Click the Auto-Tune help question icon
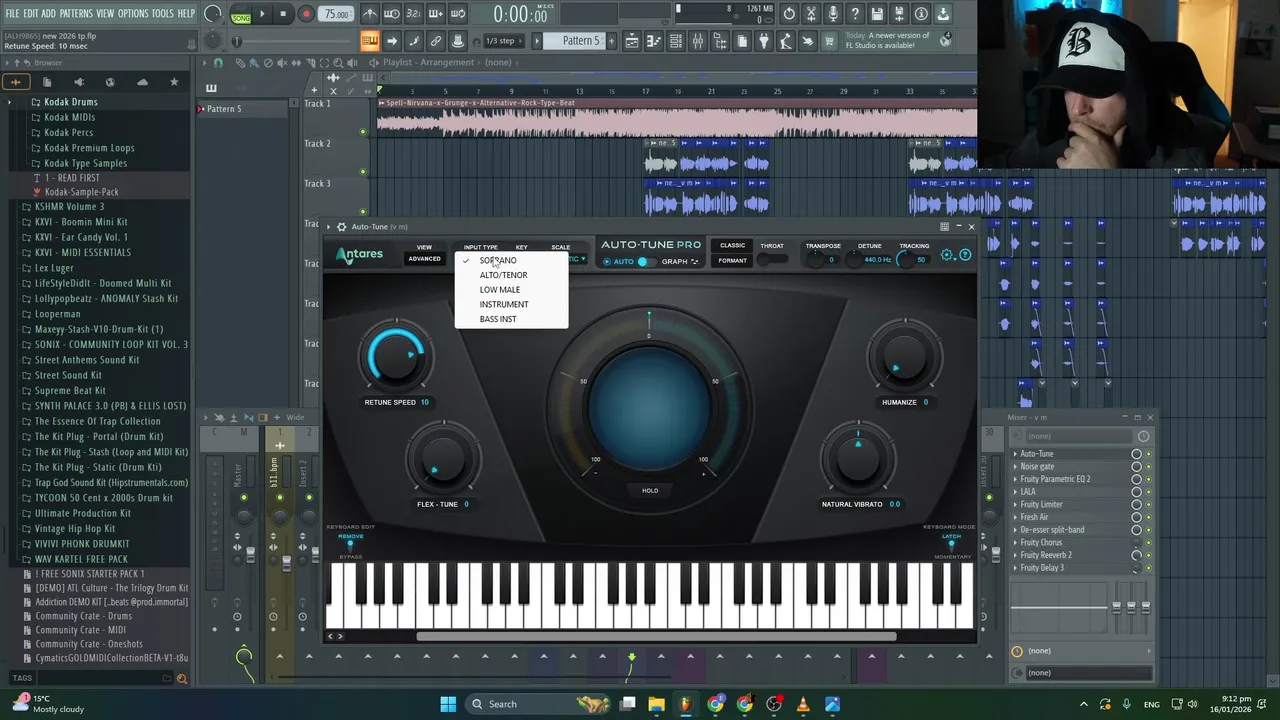This screenshot has width=1280, height=720. (x=965, y=255)
